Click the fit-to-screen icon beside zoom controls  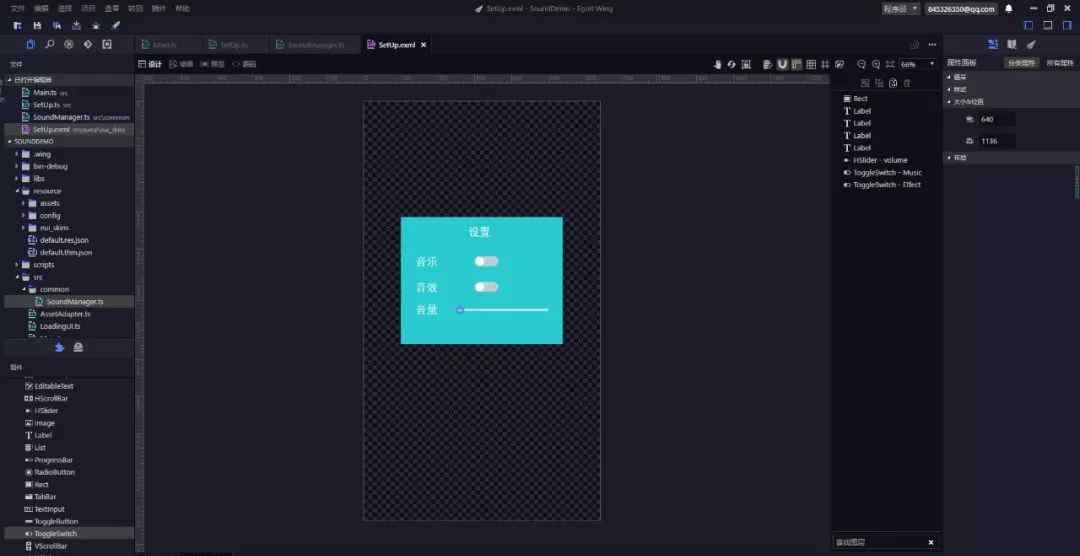(x=890, y=64)
